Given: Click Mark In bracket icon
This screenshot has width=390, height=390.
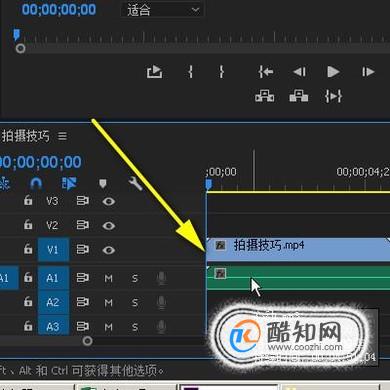Looking at the screenshot, I should [190, 72].
